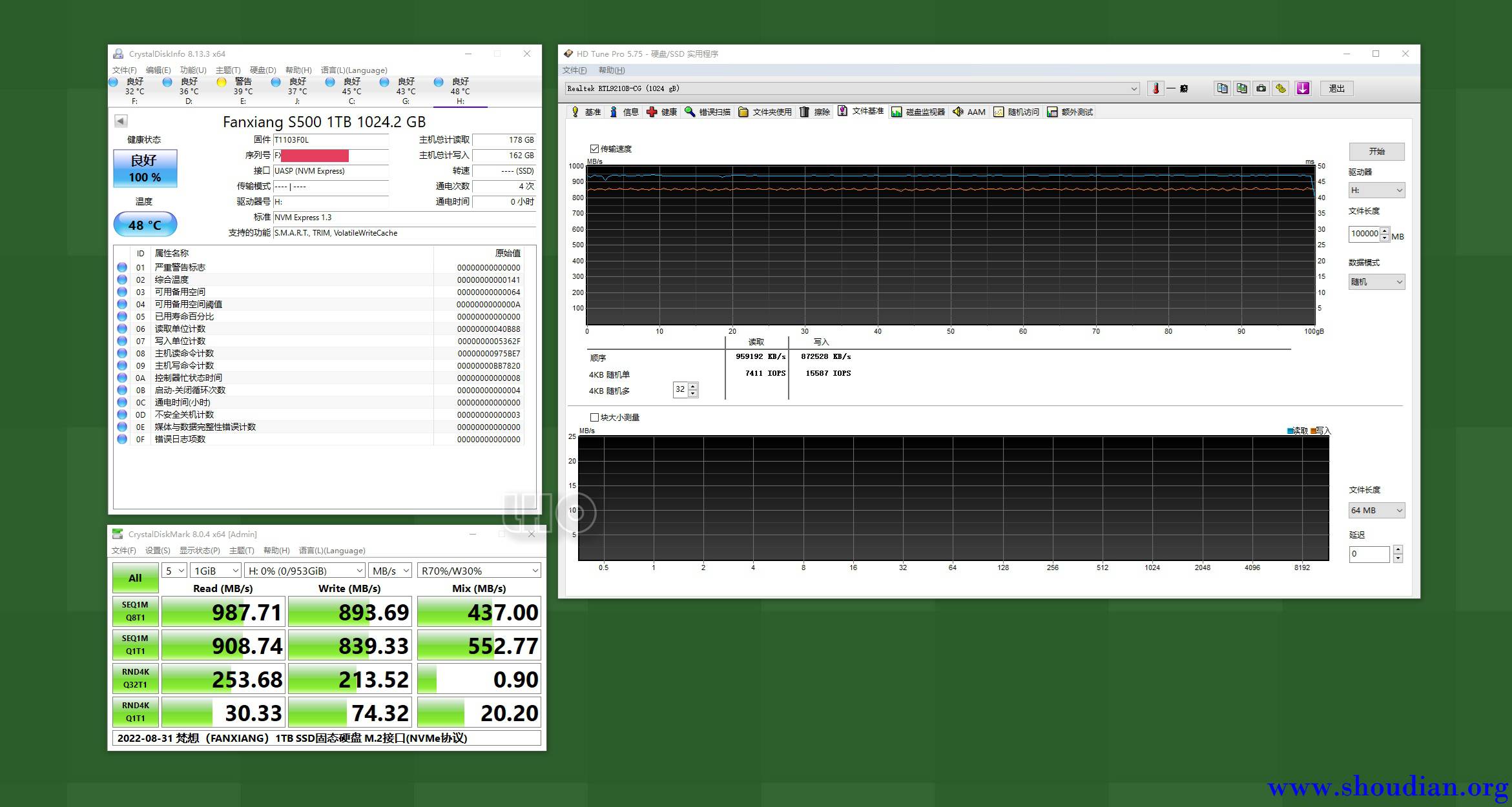The width and height of the screenshot is (1512, 807).
Task: Run the SEQ1M Q1T1 test
Action: pyautogui.click(x=135, y=645)
